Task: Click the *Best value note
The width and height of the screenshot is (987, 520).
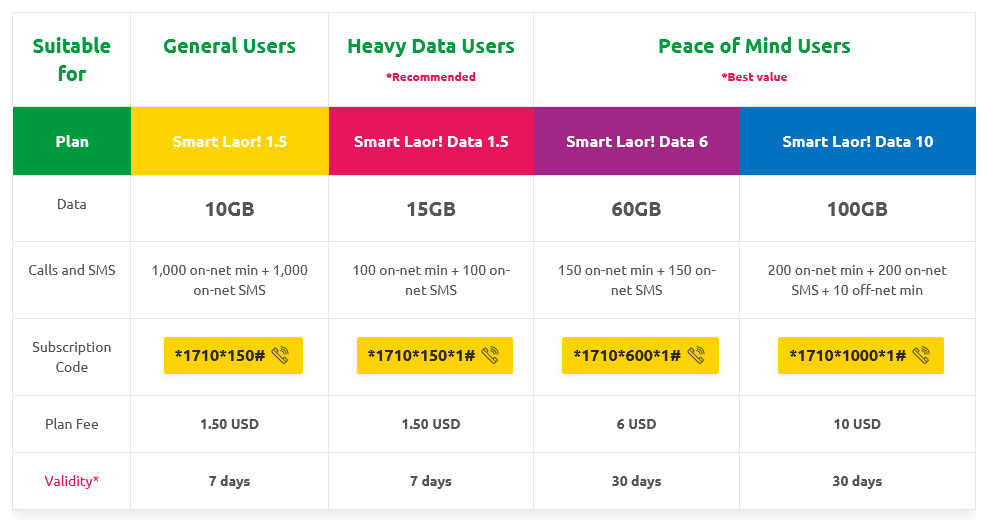Action: (x=754, y=77)
